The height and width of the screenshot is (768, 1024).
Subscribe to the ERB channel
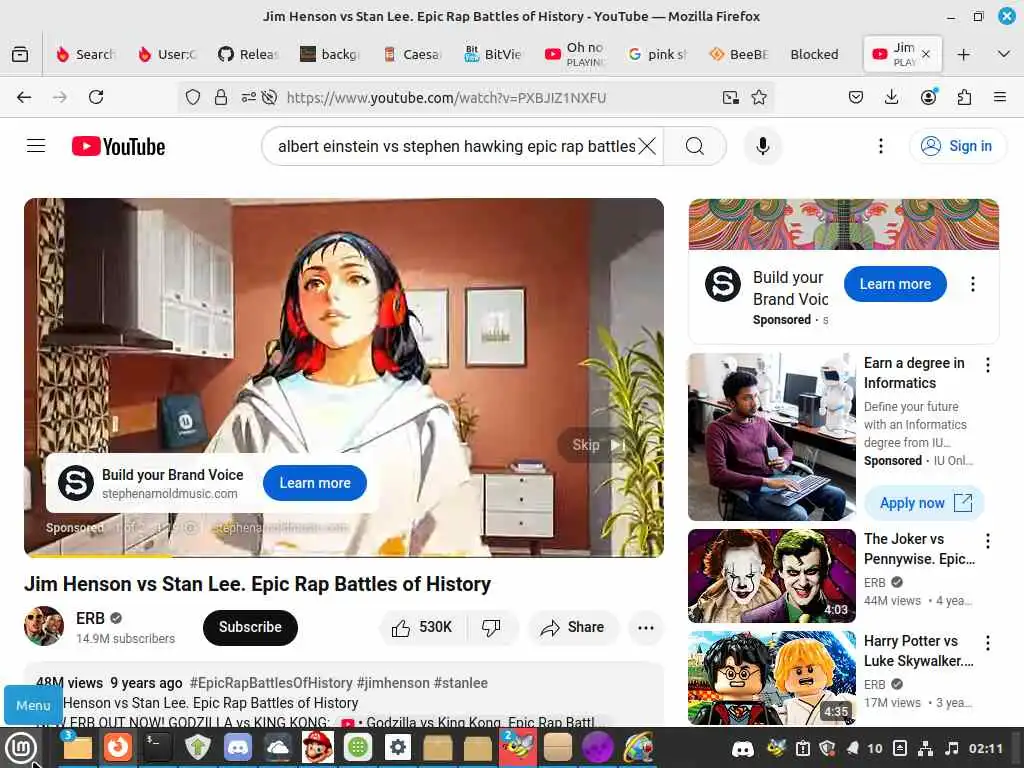point(250,627)
